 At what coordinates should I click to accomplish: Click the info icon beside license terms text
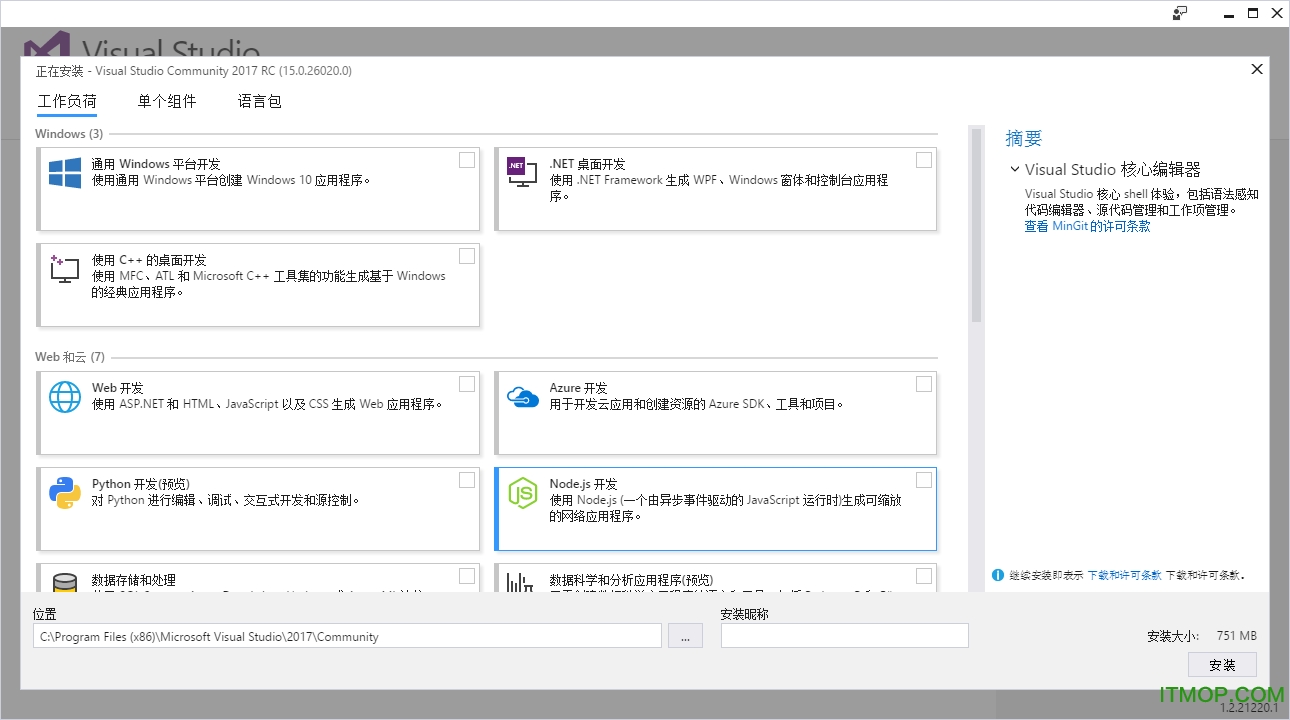coord(997,575)
